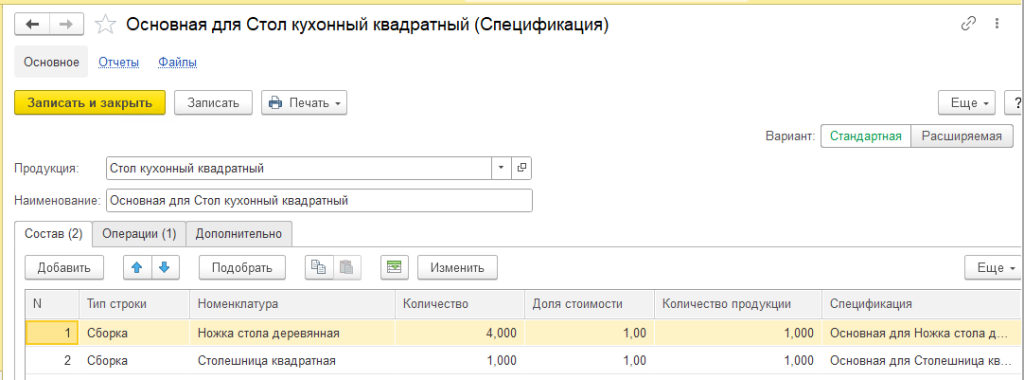1024x380 pixels.
Task: Go forward with the right arrow button
Action: (x=67, y=24)
